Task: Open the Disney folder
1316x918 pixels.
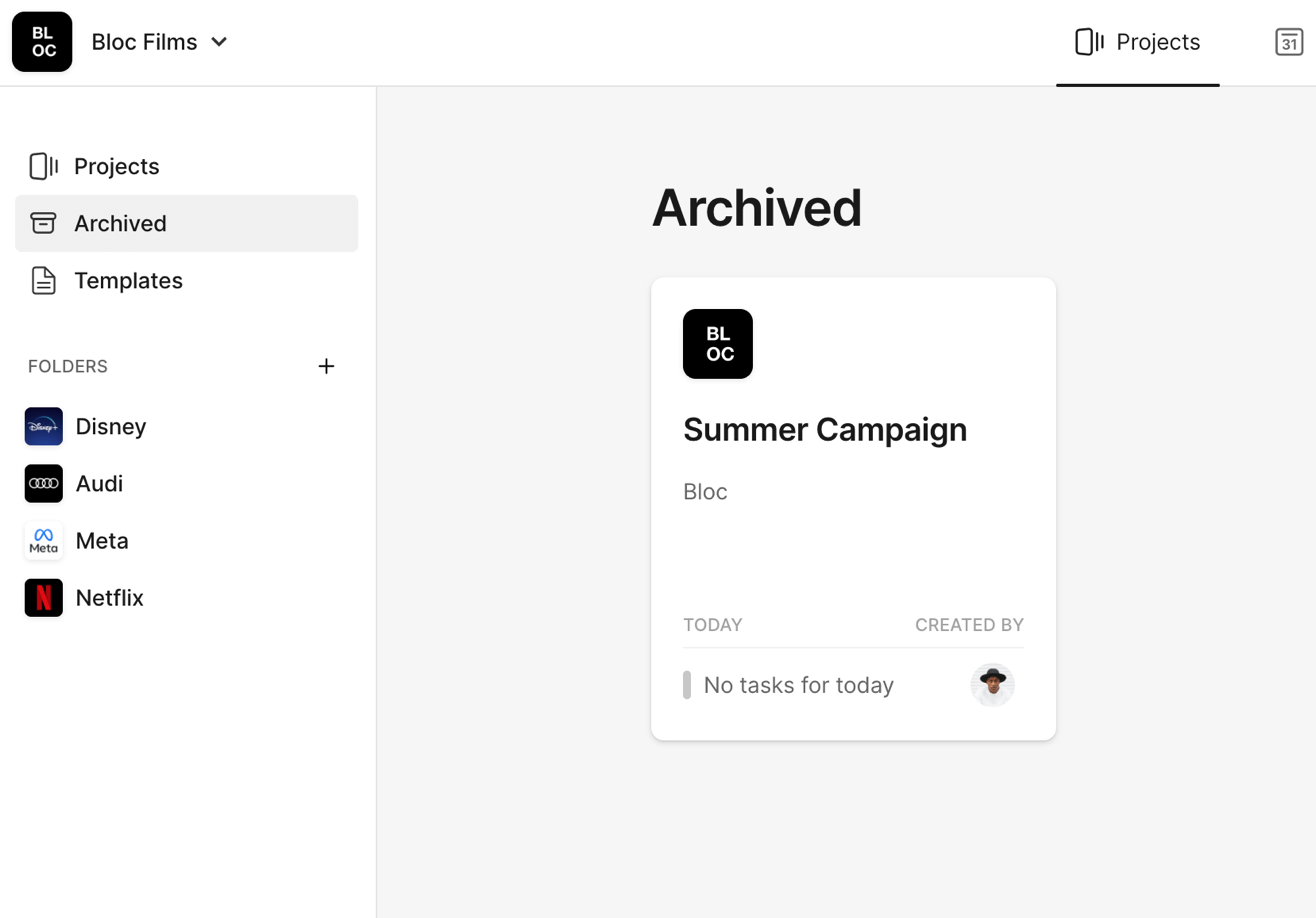Action: click(x=111, y=427)
